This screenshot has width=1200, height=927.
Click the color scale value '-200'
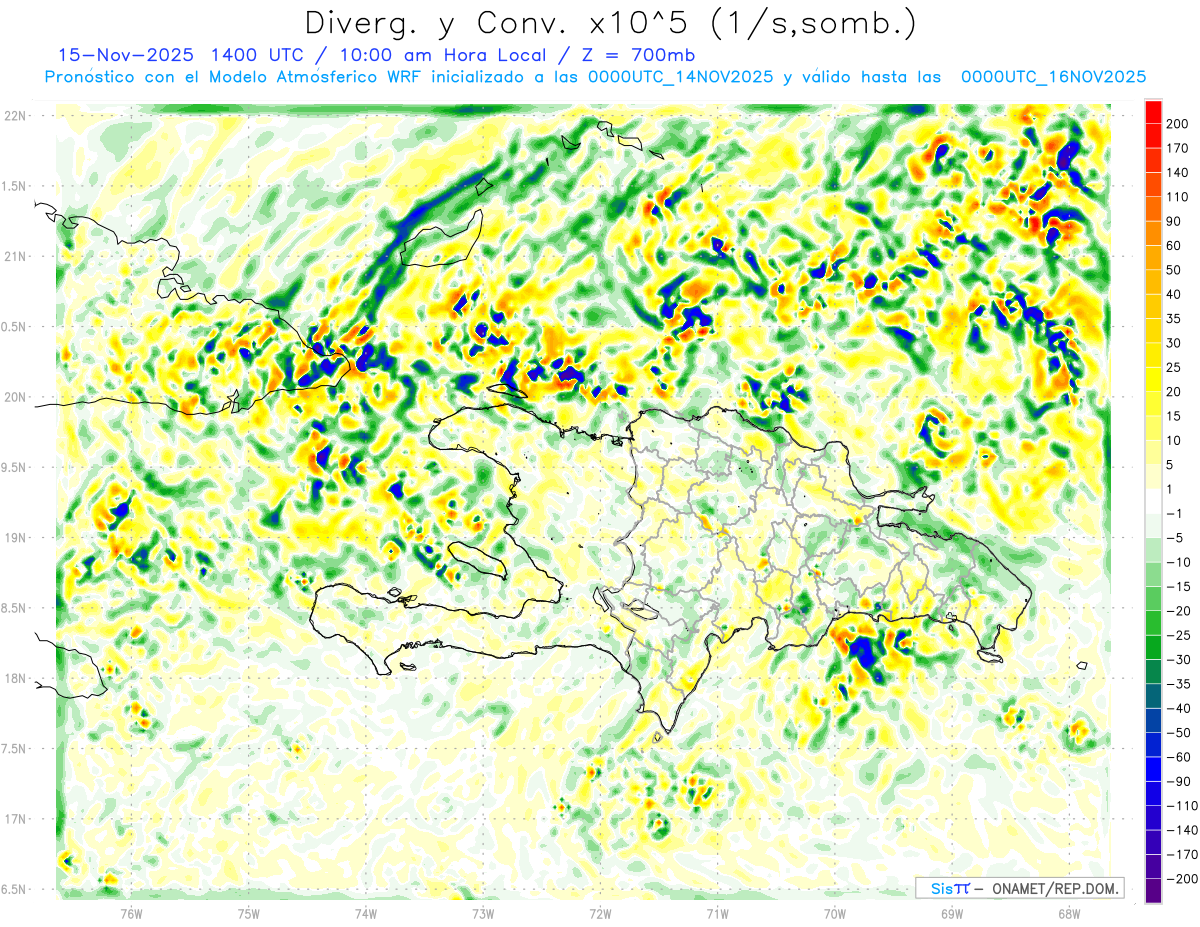(1182, 880)
